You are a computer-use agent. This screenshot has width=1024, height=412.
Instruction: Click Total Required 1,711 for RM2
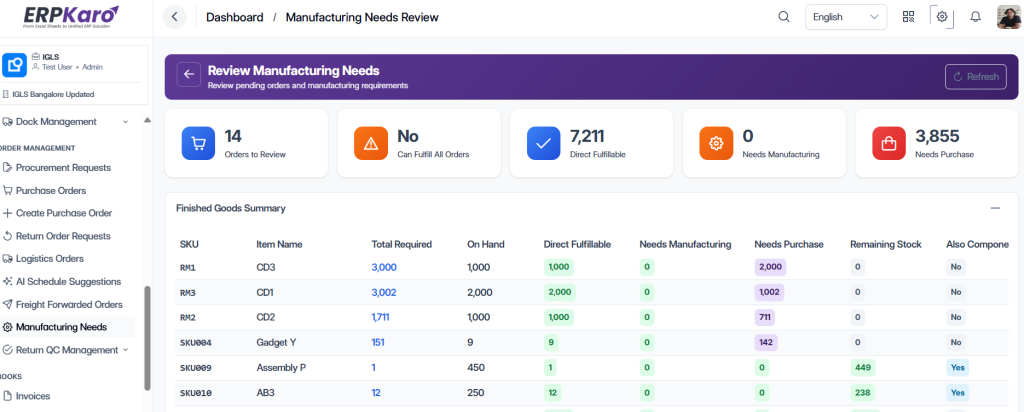[381, 317]
